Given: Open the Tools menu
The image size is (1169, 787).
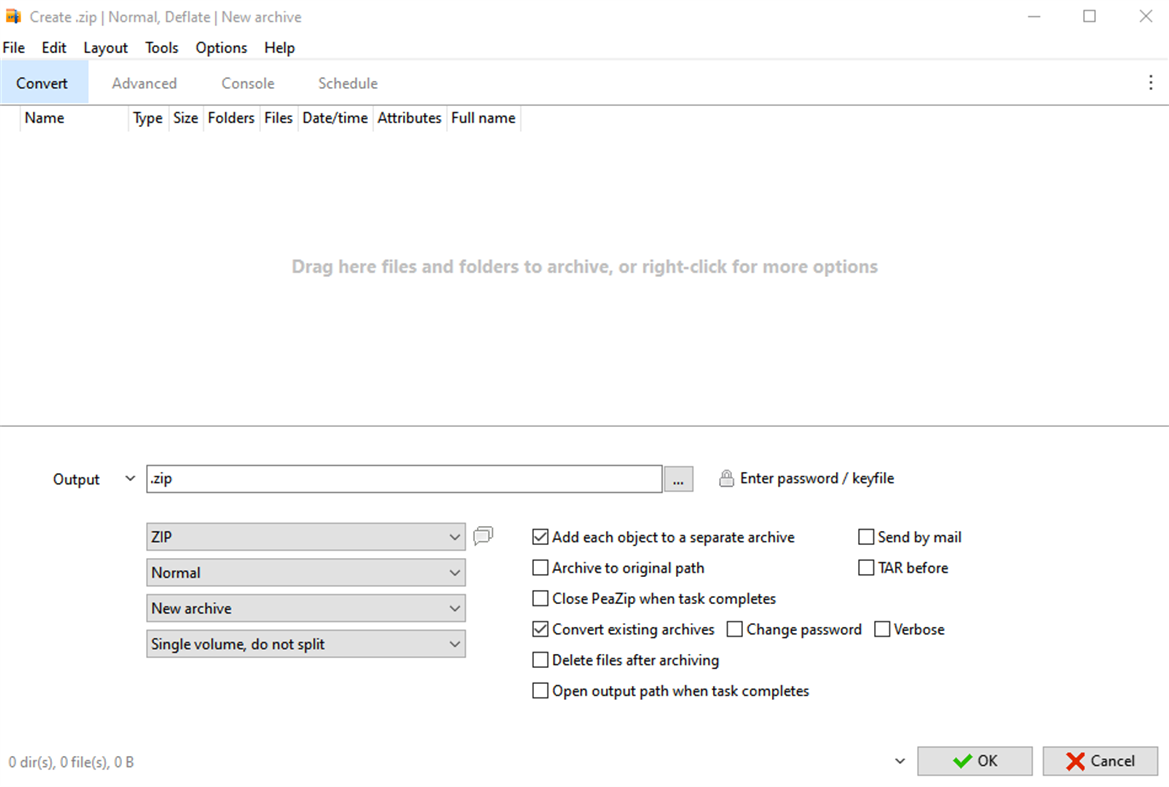Looking at the screenshot, I should coord(161,47).
